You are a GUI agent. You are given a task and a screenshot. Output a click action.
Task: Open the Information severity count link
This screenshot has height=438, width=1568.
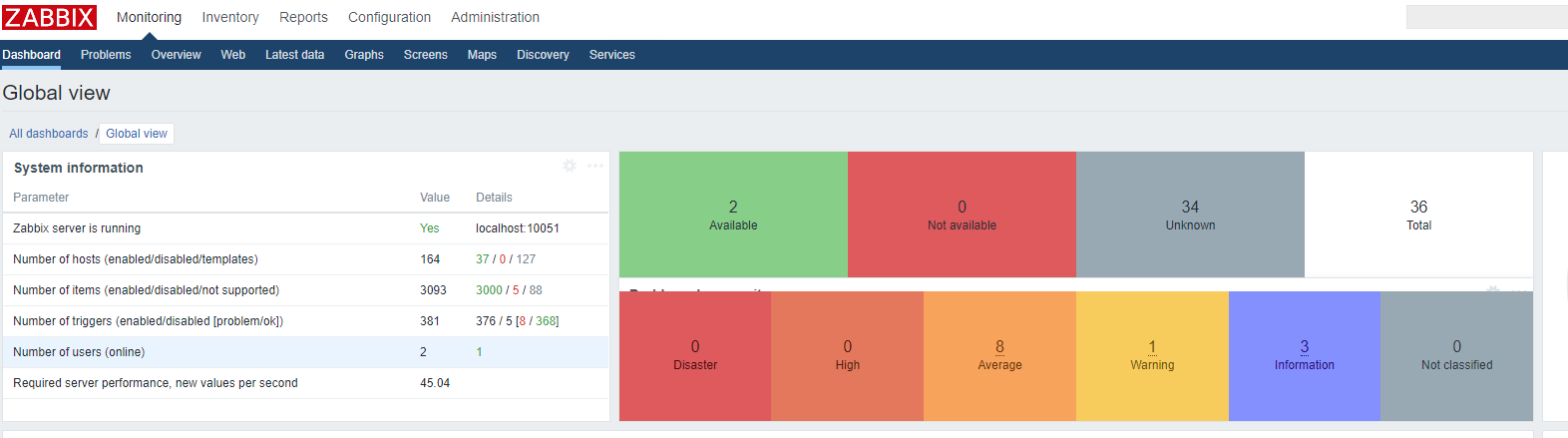1304,346
